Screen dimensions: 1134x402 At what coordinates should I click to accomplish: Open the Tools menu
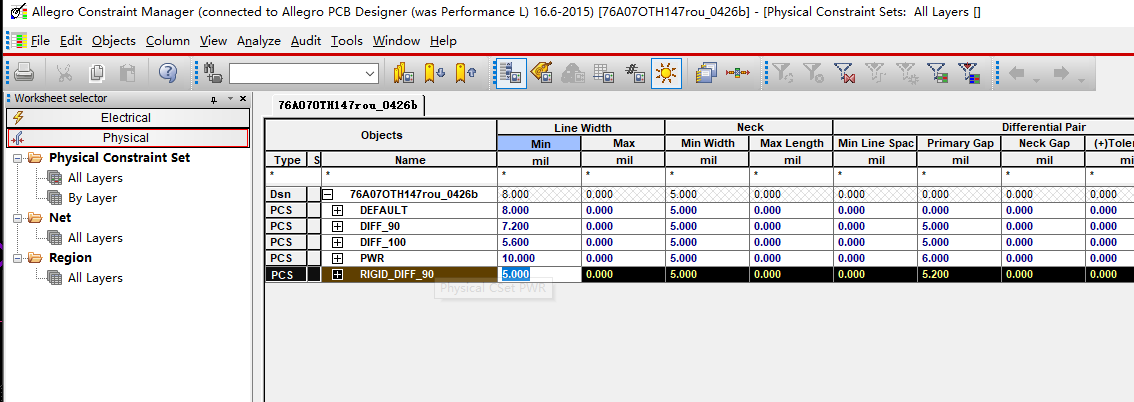pos(347,41)
